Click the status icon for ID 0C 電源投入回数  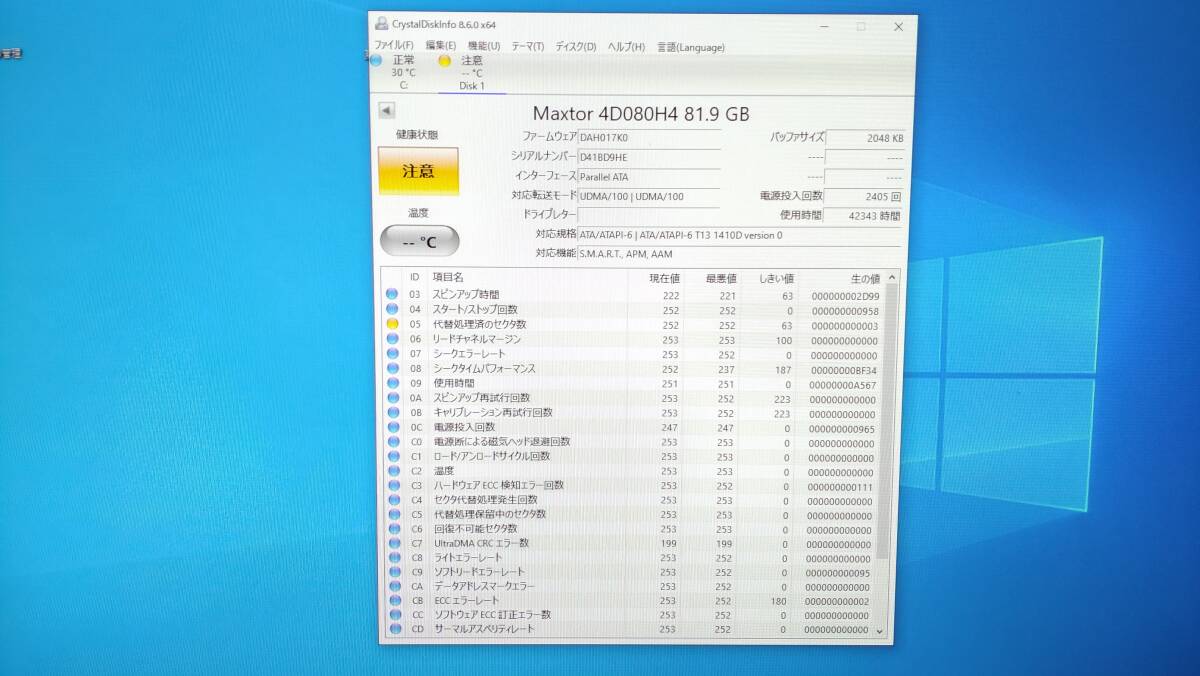tap(392, 427)
